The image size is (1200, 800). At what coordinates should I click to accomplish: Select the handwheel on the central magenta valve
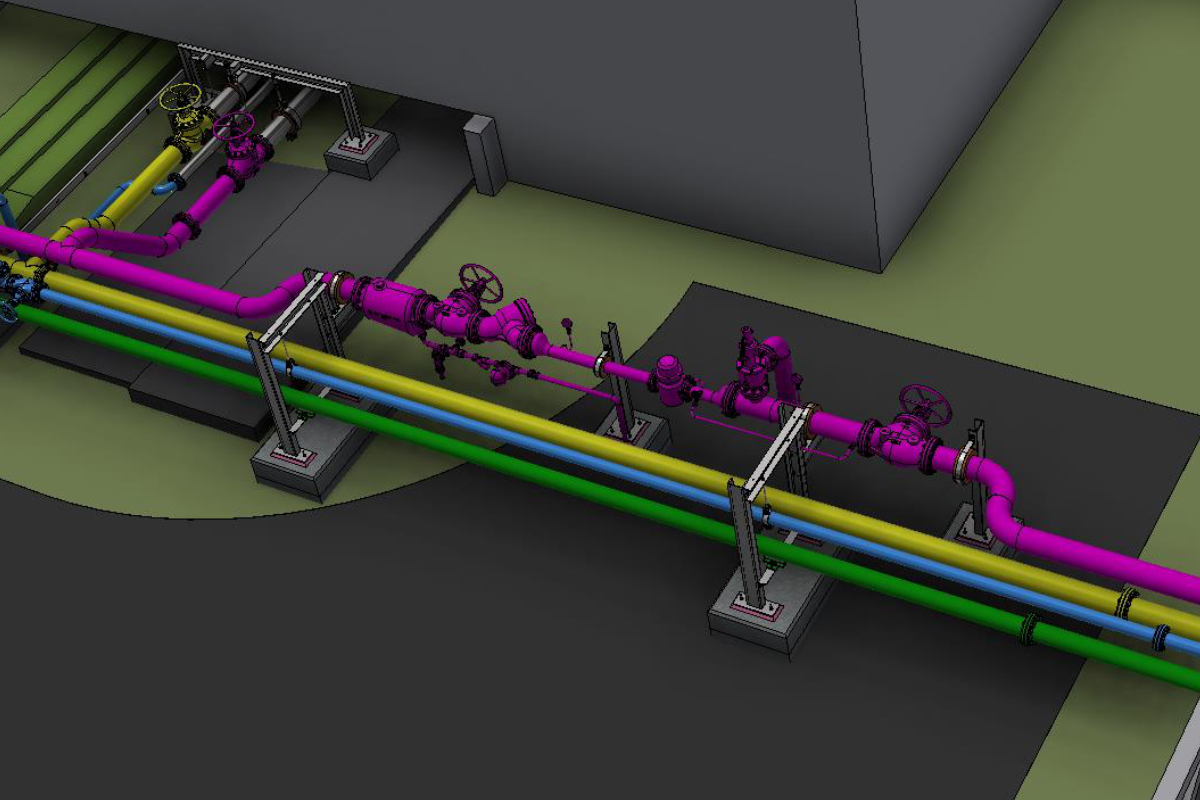tap(481, 282)
